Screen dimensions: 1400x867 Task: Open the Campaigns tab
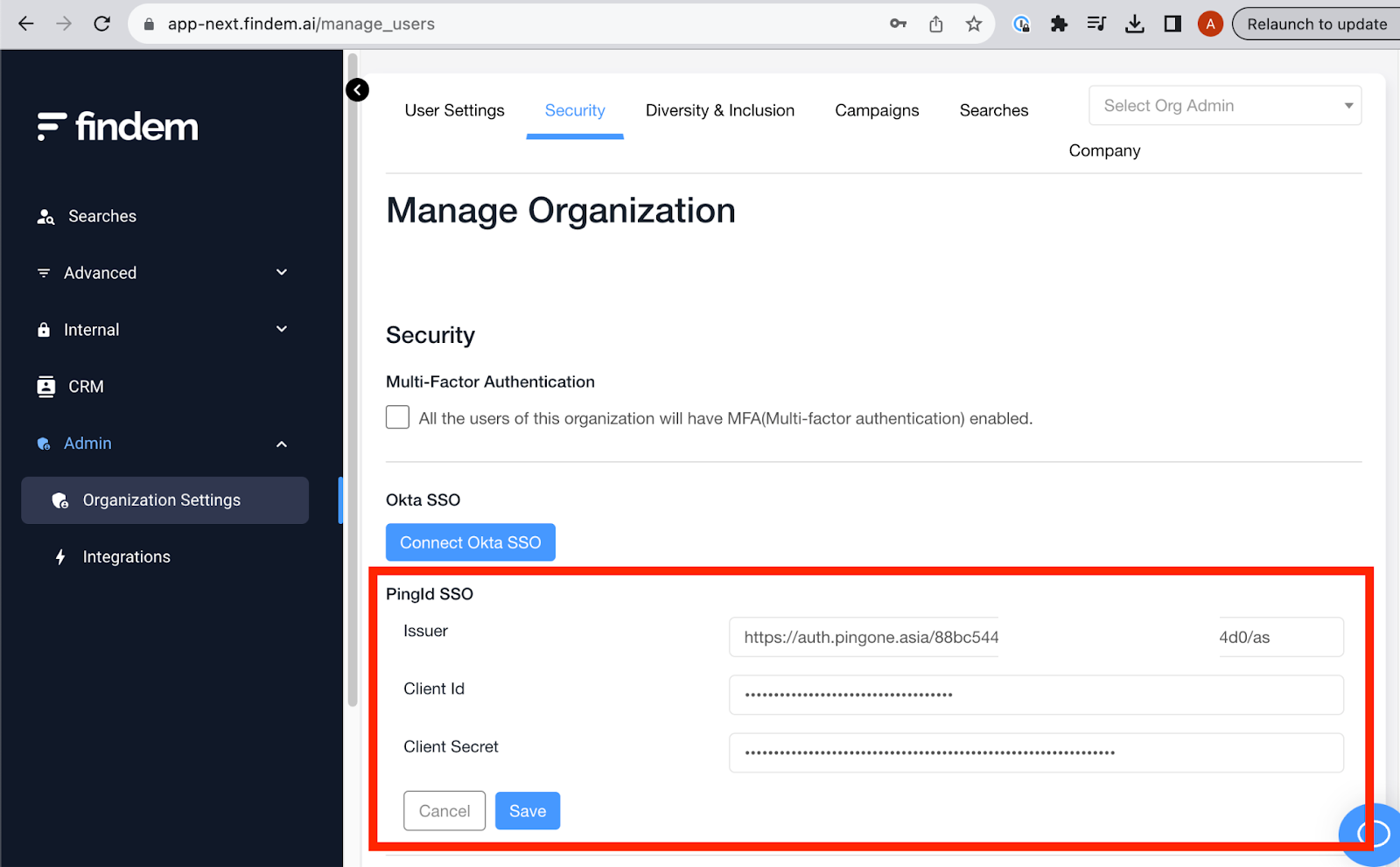(877, 110)
